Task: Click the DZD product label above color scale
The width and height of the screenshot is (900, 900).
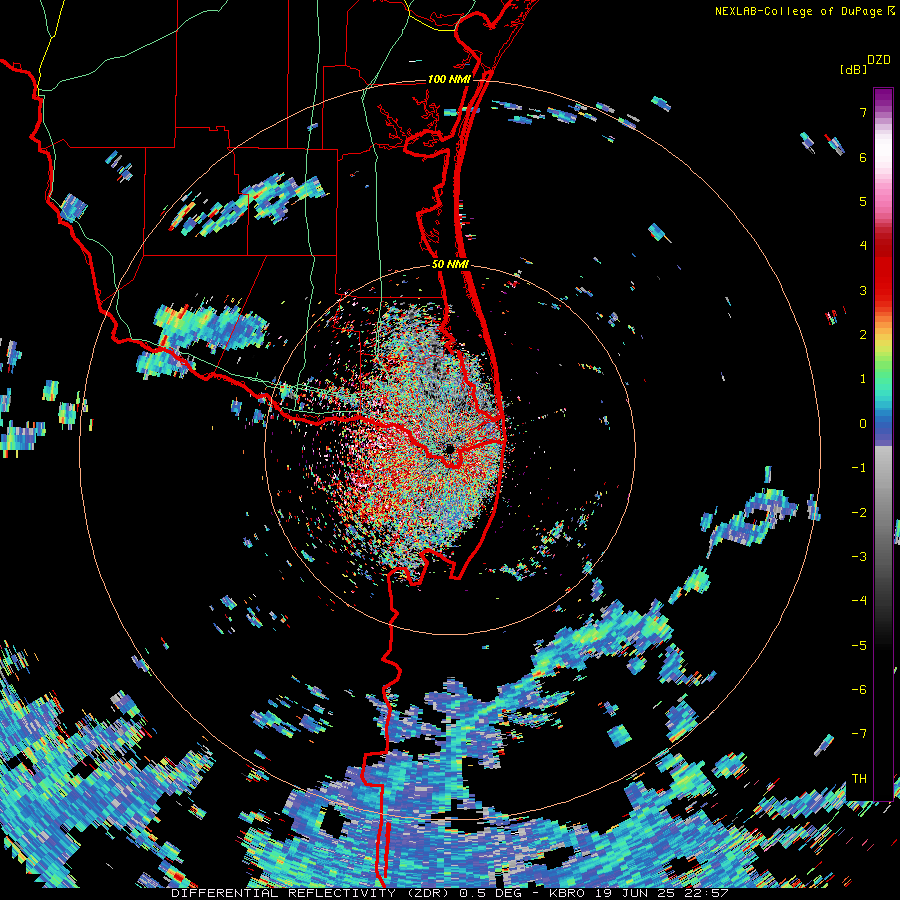Action: [x=879, y=60]
